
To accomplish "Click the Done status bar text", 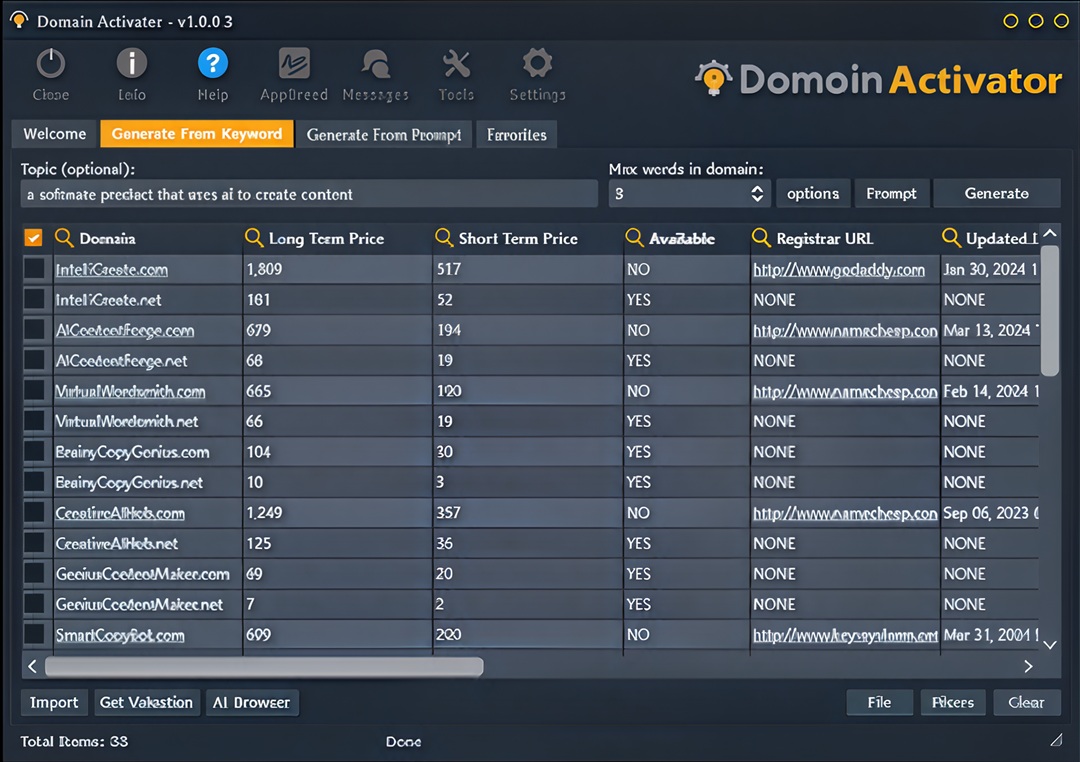I will [x=403, y=741].
